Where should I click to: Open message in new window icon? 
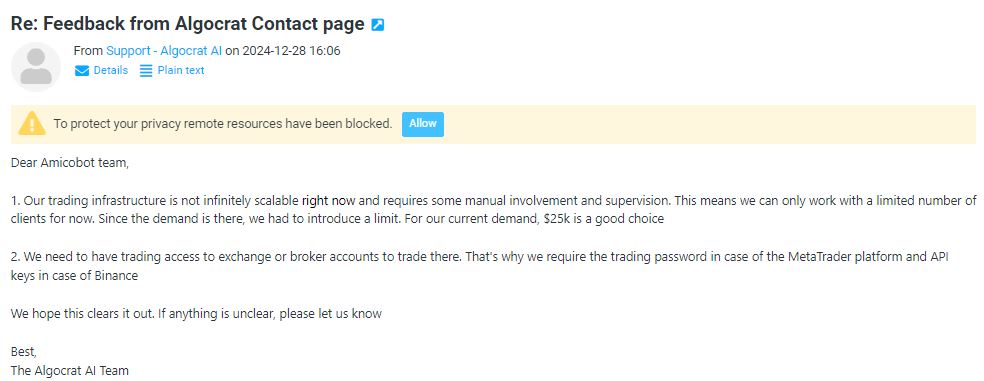click(378, 25)
